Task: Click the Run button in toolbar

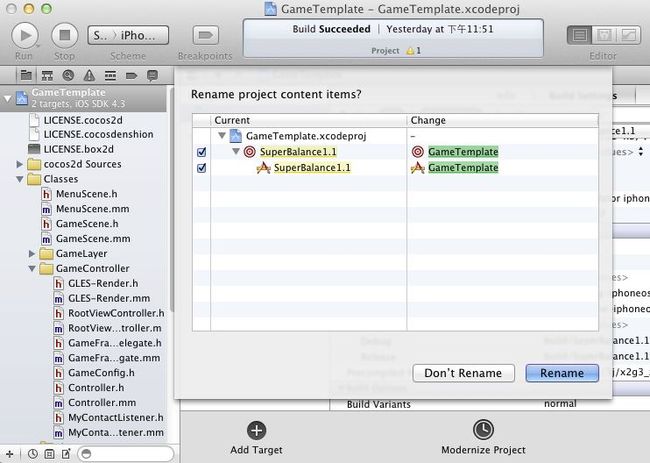Action: 24,36
